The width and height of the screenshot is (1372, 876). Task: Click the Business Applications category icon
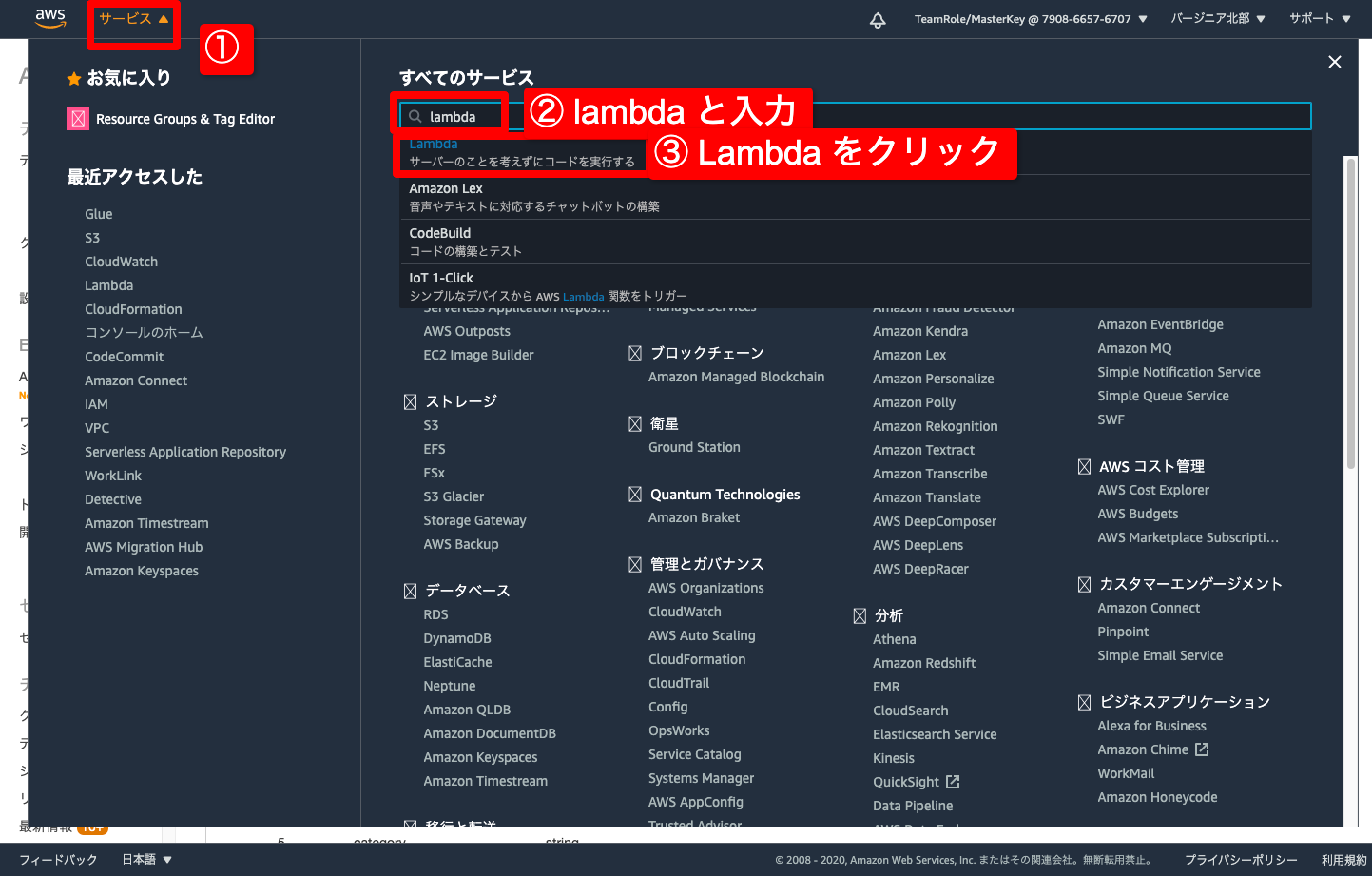[x=1084, y=703]
